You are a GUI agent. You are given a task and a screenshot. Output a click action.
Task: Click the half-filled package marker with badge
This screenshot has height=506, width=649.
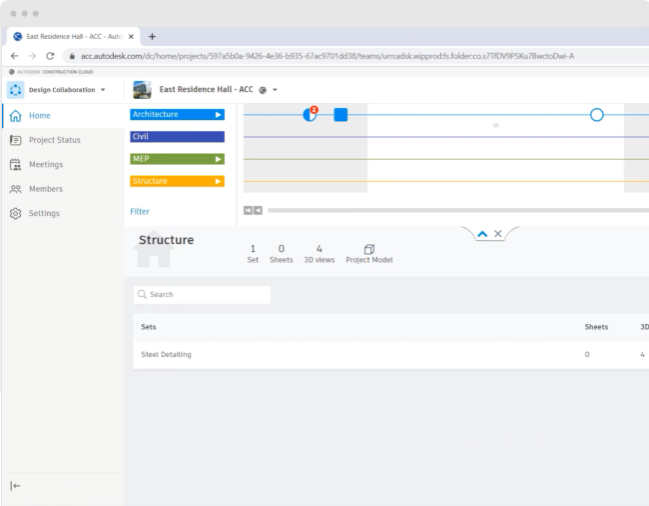pos(310,115)
